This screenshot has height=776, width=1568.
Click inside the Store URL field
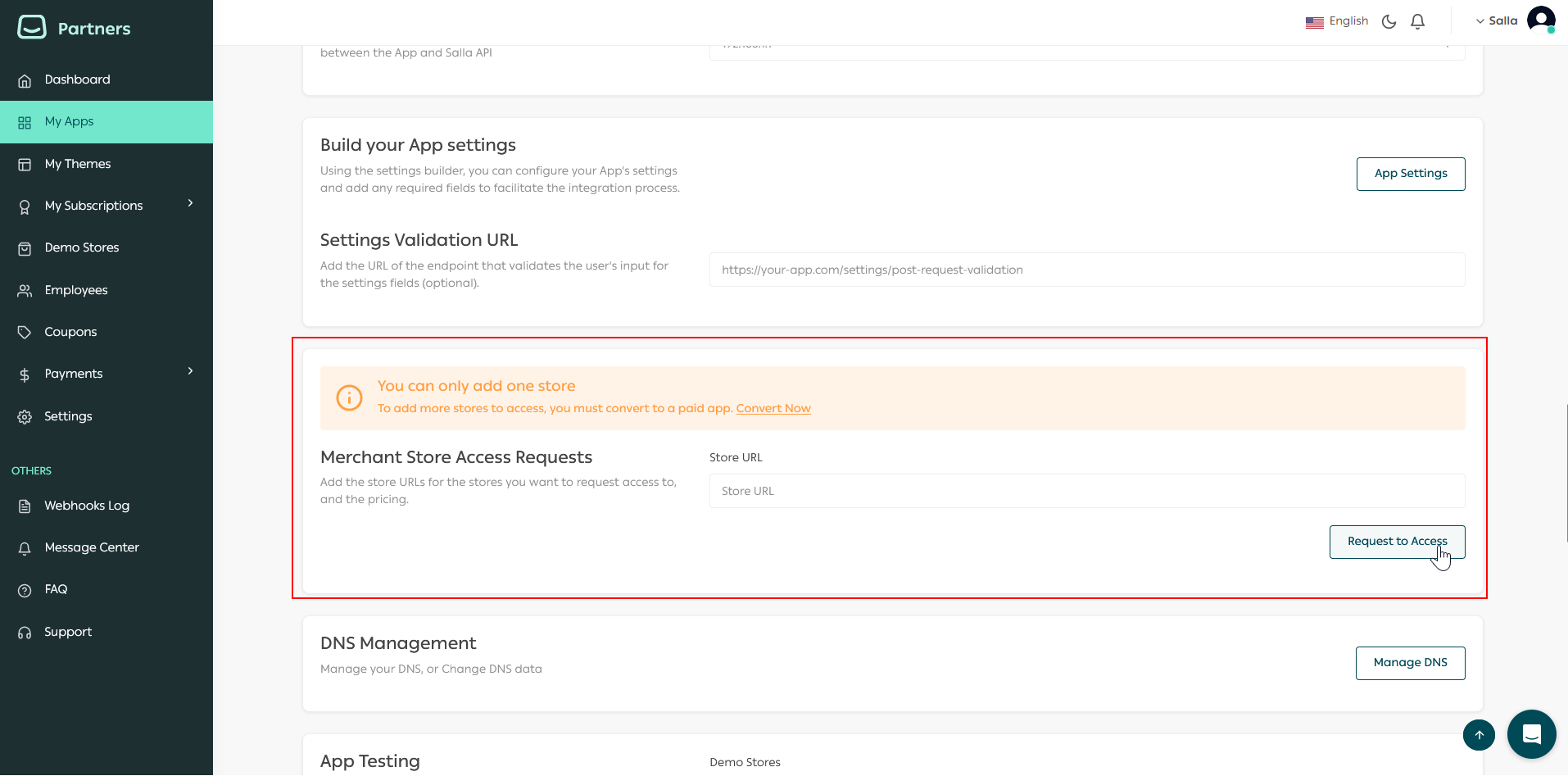[1087, 490]
